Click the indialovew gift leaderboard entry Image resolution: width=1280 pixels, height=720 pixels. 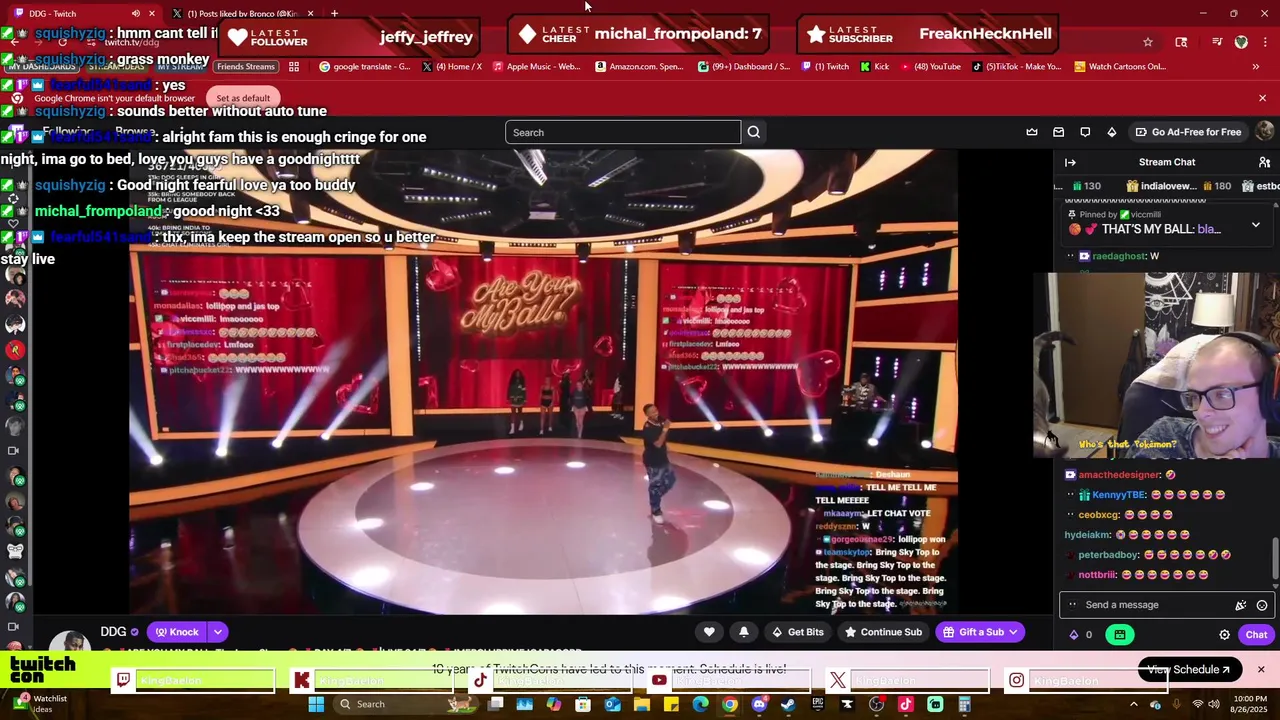click(x=1178, y=186)
